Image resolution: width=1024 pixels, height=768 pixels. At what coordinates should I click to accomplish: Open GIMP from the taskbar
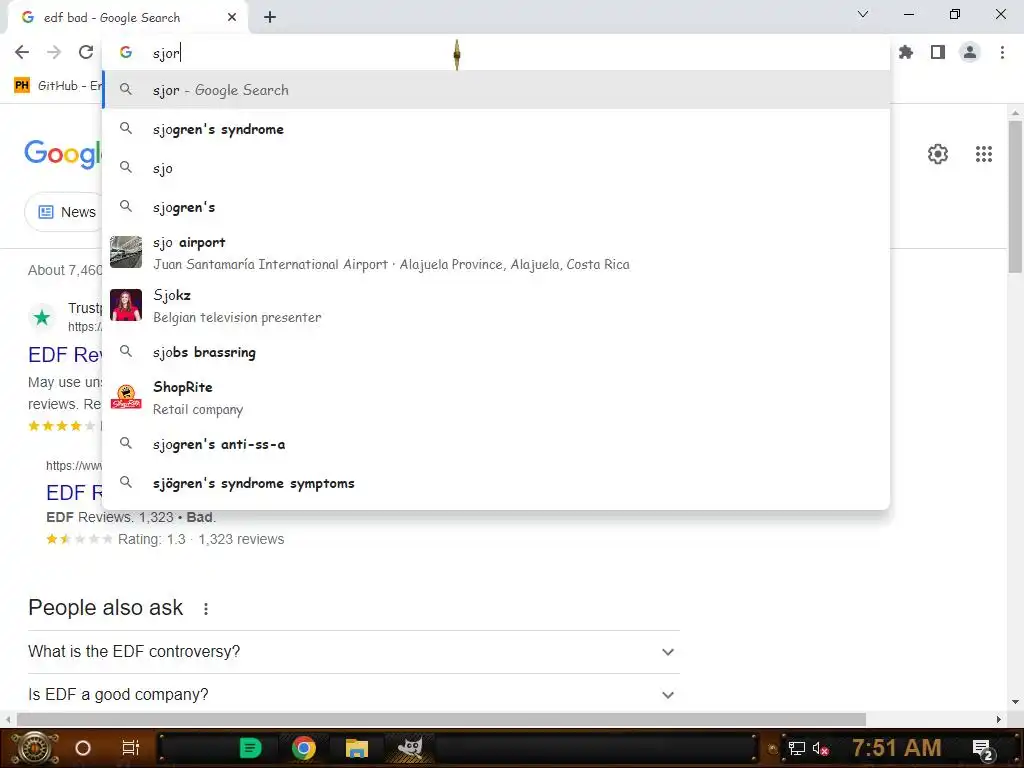410,747
